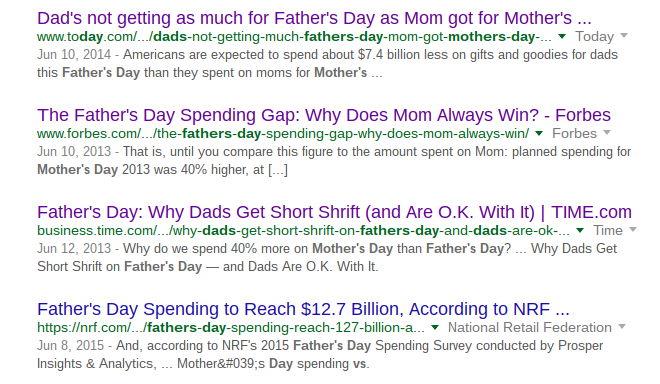
Task: Open NRF Father's Day Spending $12.7 Billion headline
Action: click(303, 309)
